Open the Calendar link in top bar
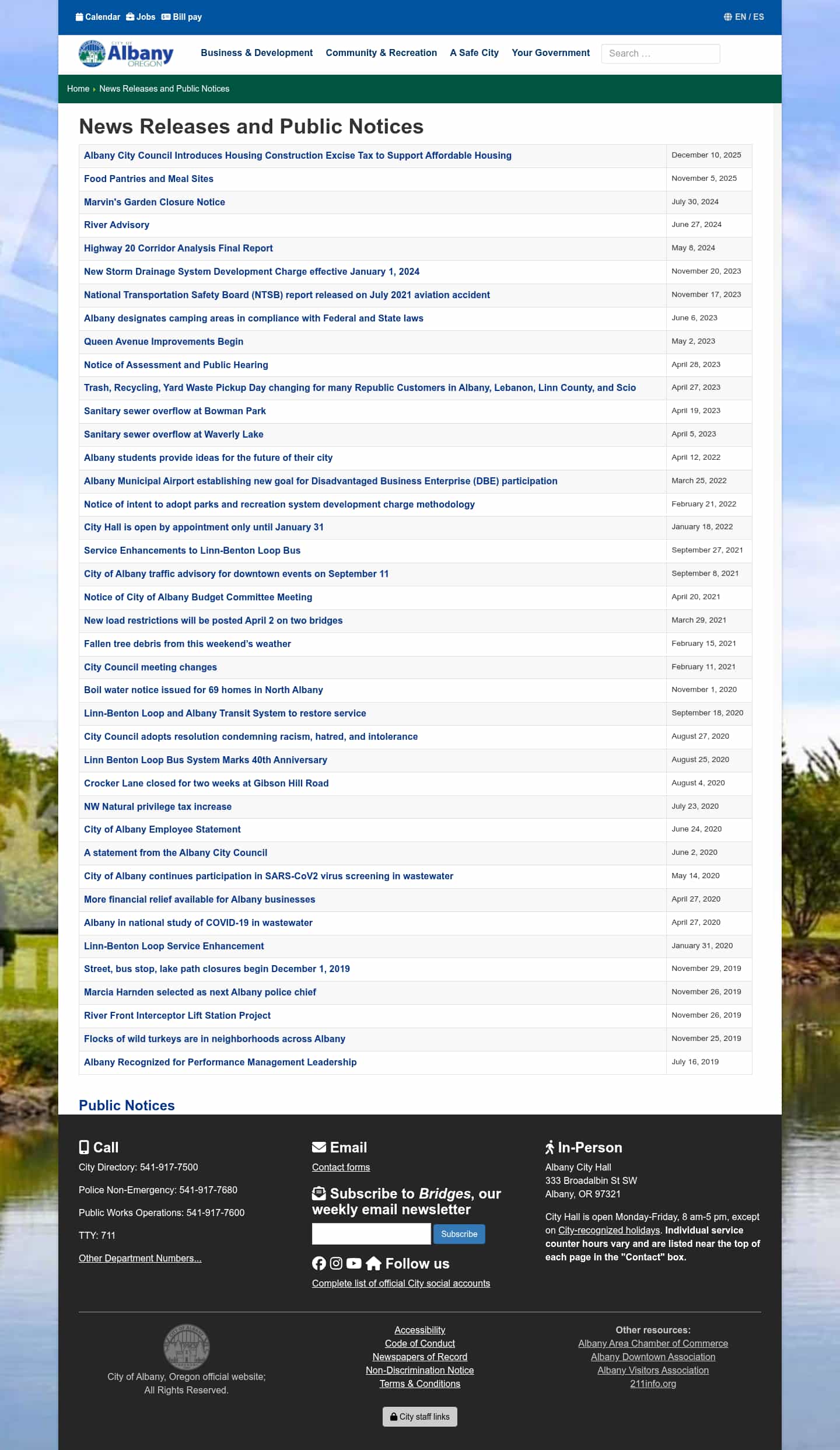Viewport: 840px width, 1450px height. click(x=98, y=17)
